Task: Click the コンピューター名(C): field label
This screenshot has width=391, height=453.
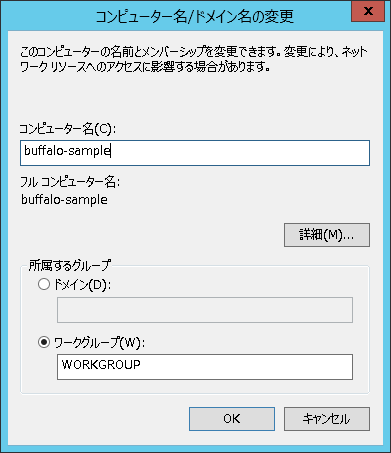Action: [68, 129]
